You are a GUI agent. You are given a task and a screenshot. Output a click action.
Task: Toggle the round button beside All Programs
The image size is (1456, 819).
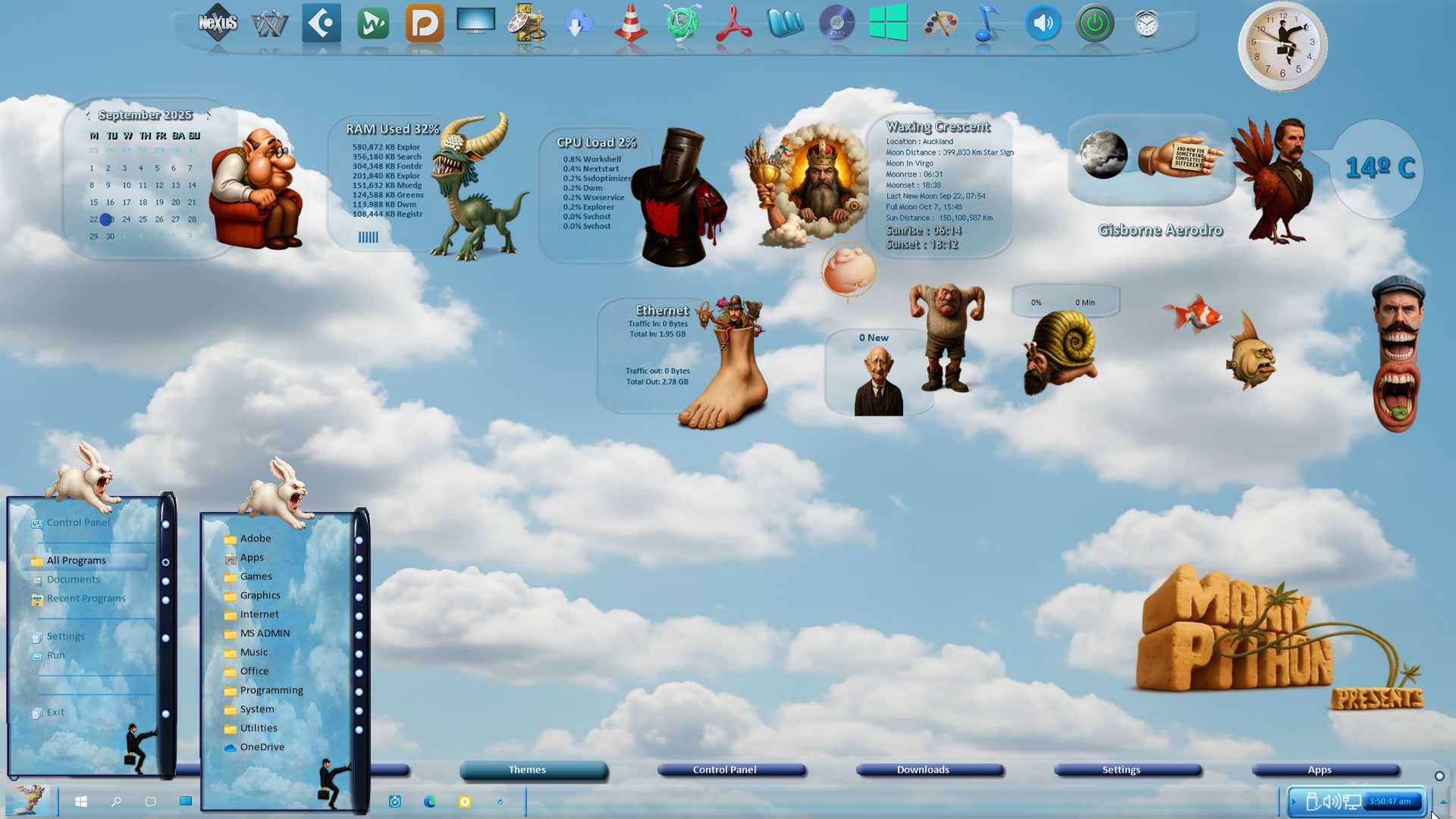pyautogui.click(x=165, y=562)
